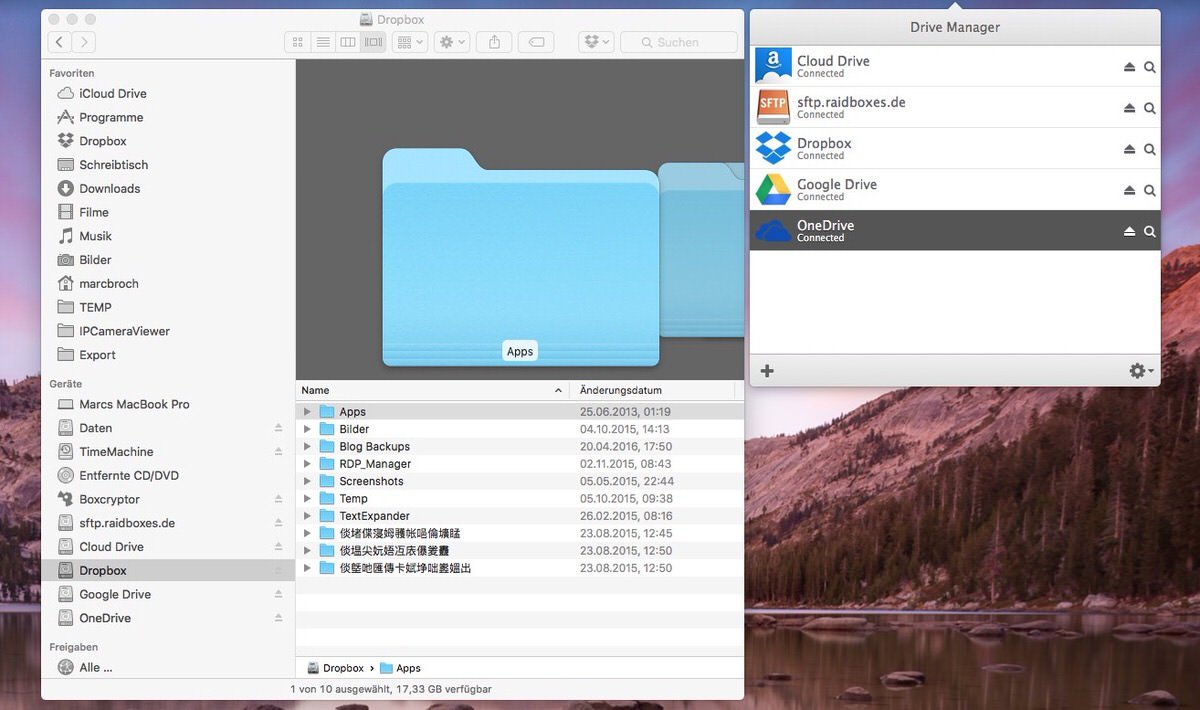Expand the Apps folder disclosure triangle

(308, 412)
